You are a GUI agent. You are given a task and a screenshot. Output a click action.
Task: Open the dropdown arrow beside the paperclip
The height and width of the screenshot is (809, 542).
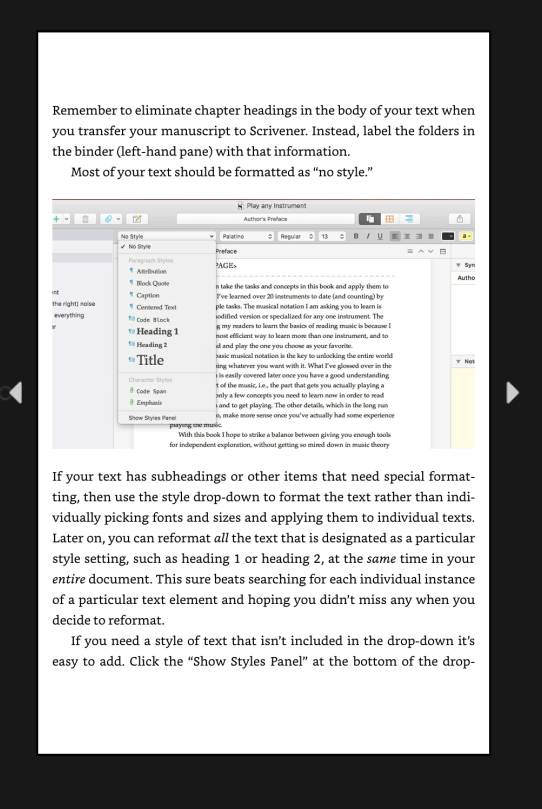point(118,219)
